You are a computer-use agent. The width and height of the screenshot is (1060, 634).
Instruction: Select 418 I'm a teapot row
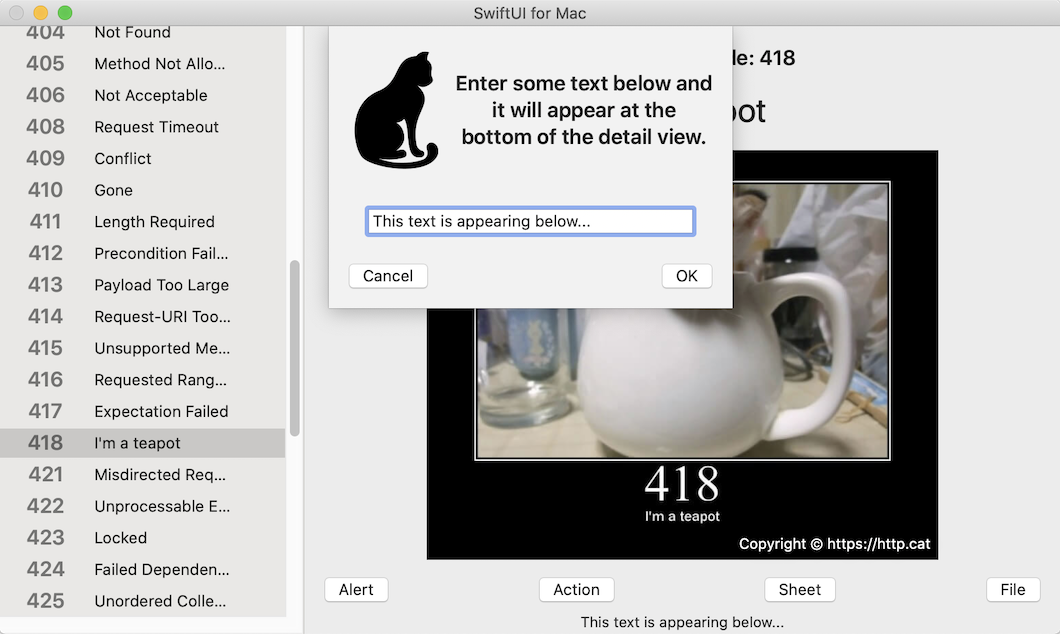(x=142, y=443)
